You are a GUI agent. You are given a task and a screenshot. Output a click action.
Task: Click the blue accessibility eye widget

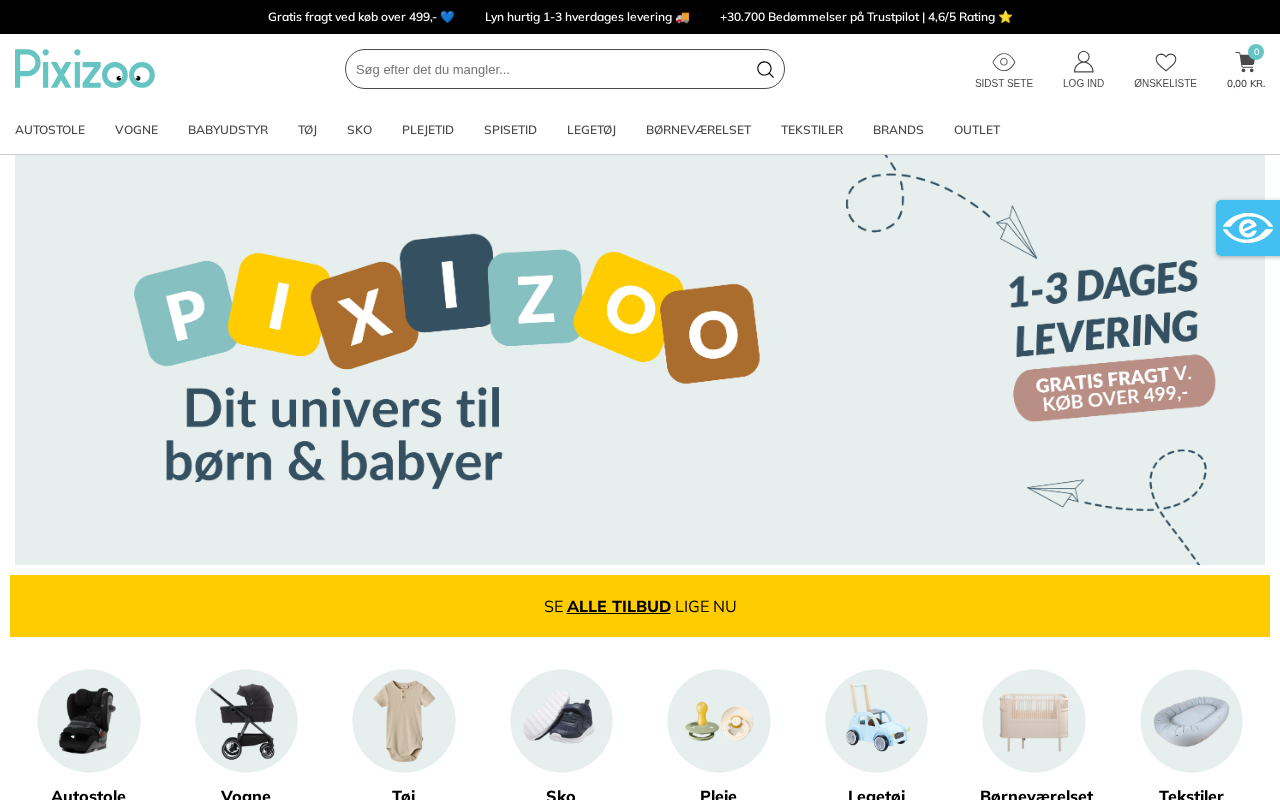pyautogui.click(x=1248, y=228)
